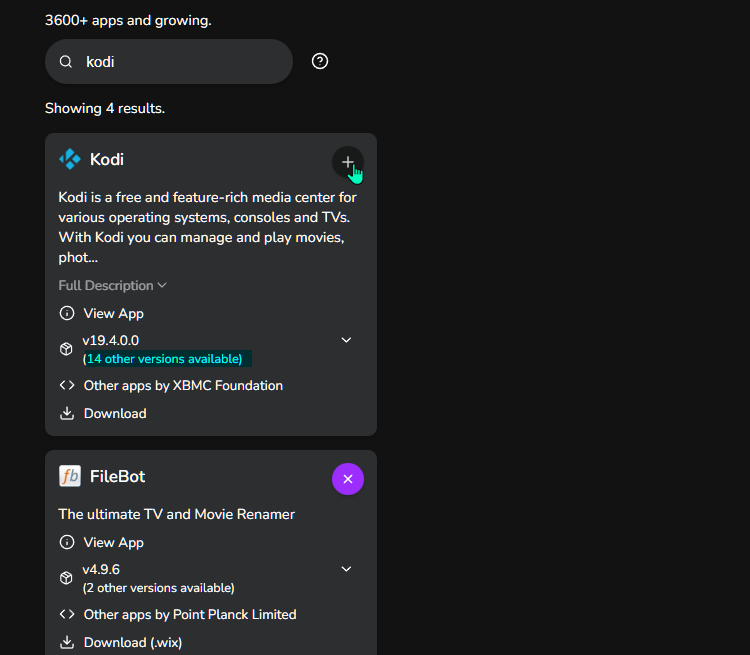Click the Kodi logo icon
750x655 pixels.
[70, 159]
